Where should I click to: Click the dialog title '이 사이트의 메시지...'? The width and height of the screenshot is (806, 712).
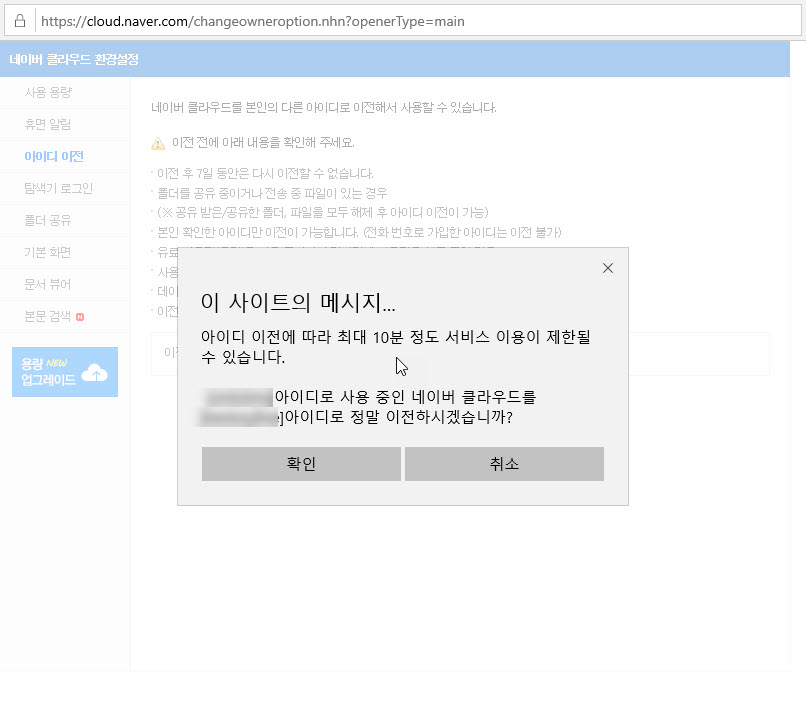[x=298, y=302]
